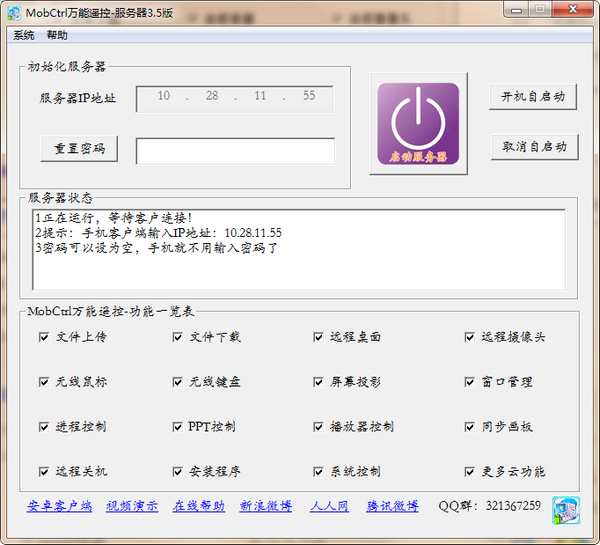Open the 视频演示 link

coord(132,506)
